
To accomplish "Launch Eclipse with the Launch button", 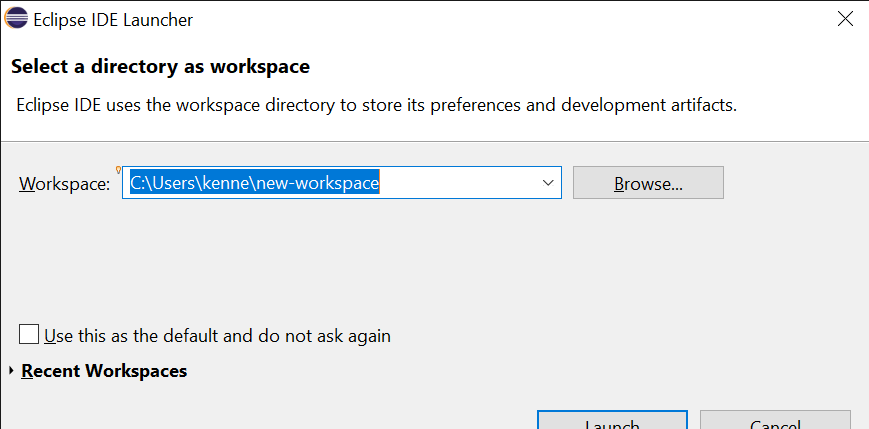I will 612,420.
